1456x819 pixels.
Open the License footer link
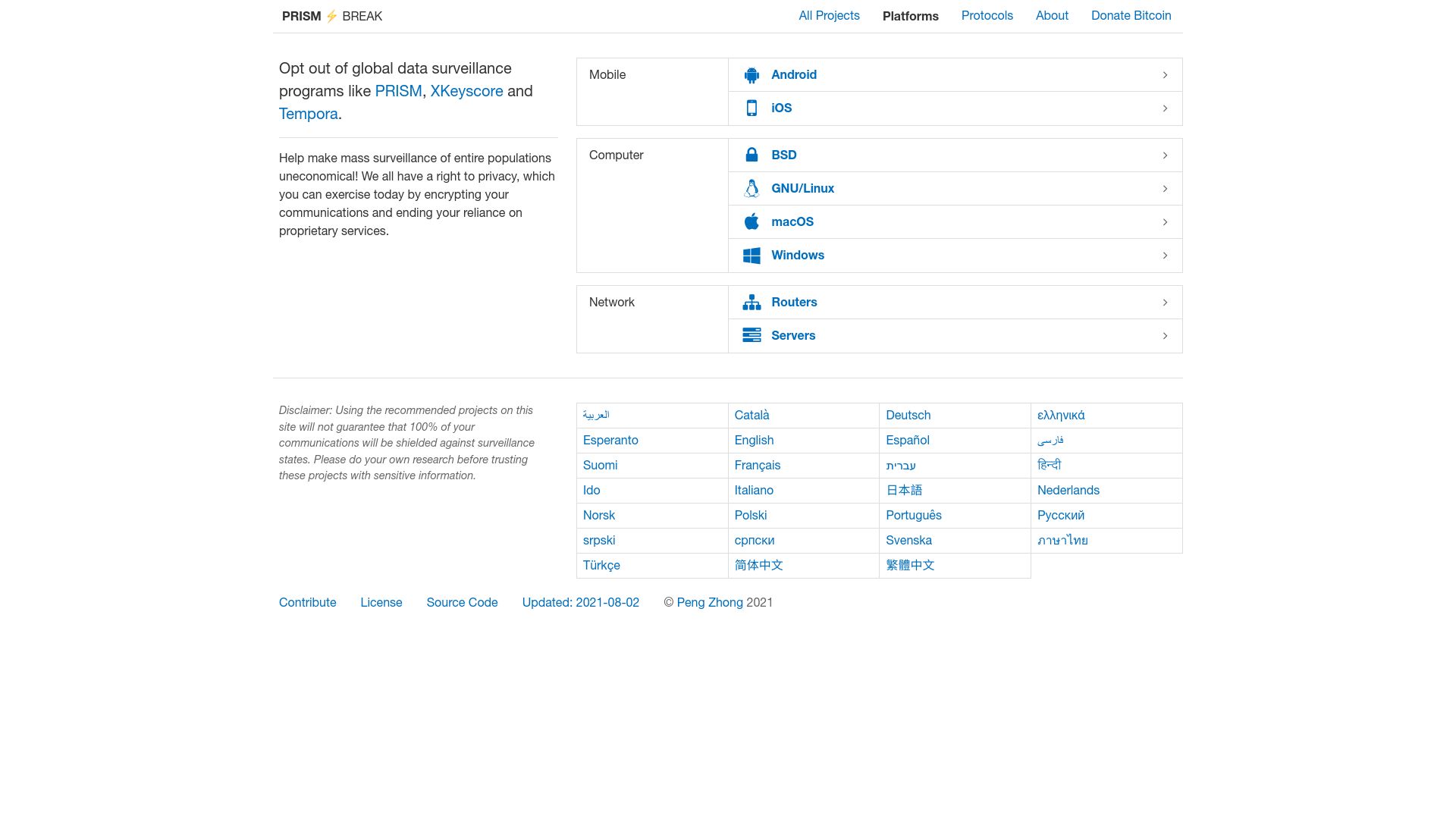(381, 603)
